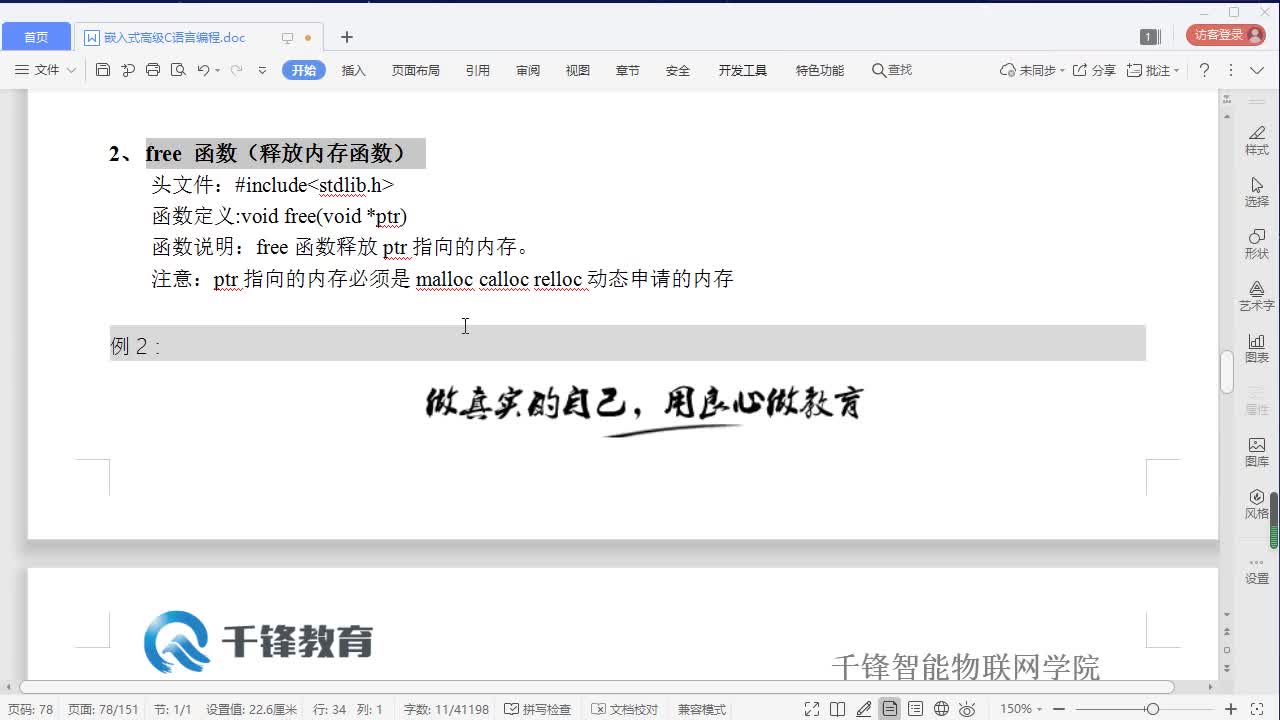The width and height of the screenshot is (1280, 720).
Task: Open the 插入 ribbon tab
Action: [x=354, y=70]
